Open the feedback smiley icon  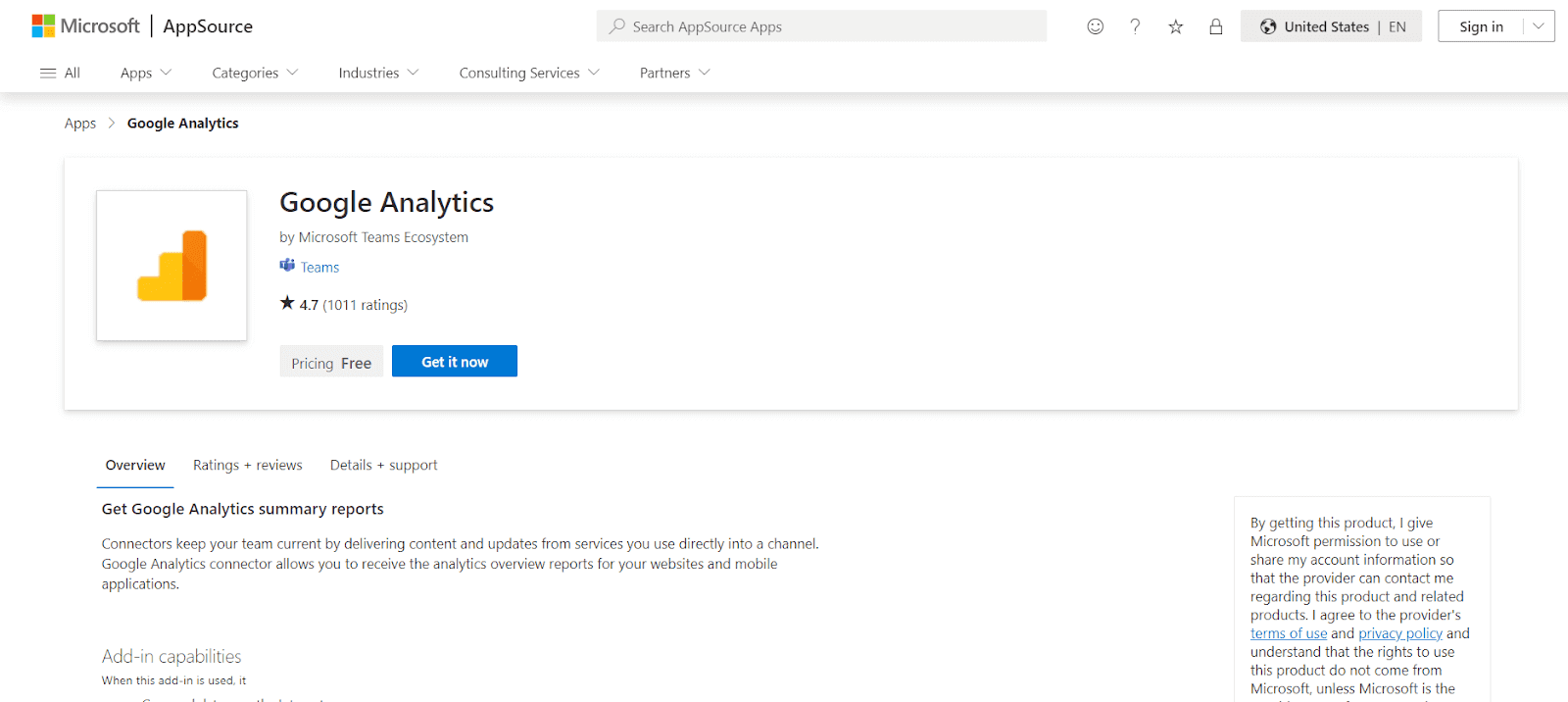pyautogui.click(x=1096, y=26)
